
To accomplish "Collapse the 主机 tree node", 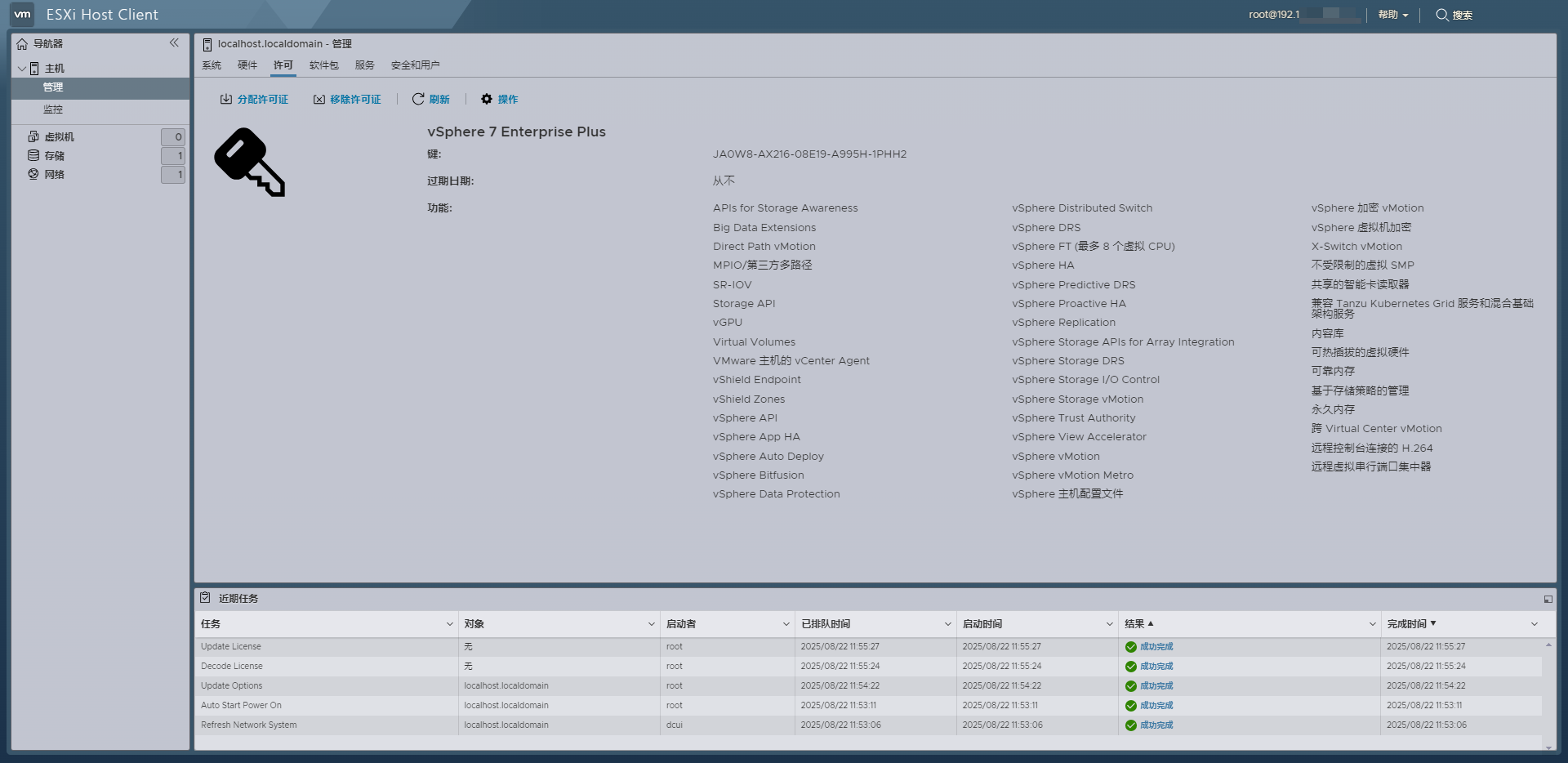I will [22, 69].
